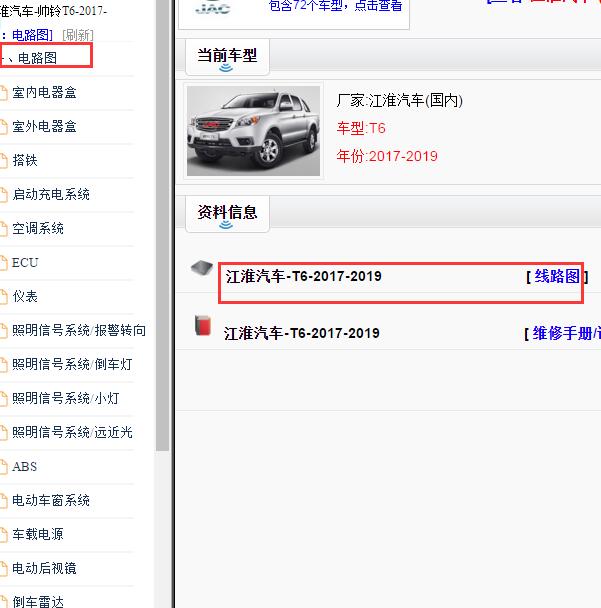Open 启动充电系统 diagram entry
This screenshot has height=608, width=601.
tap(51, 194)
